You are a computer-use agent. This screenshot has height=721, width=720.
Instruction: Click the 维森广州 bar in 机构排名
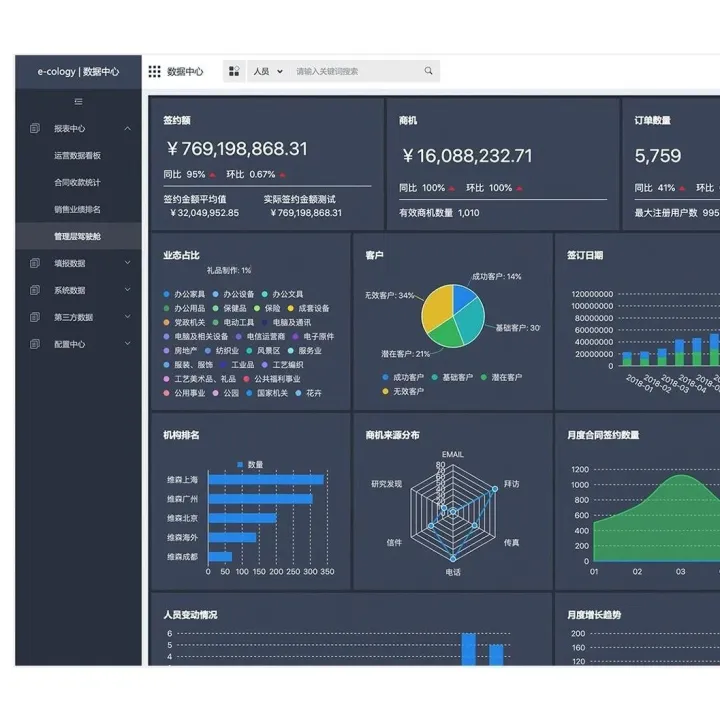260,499
